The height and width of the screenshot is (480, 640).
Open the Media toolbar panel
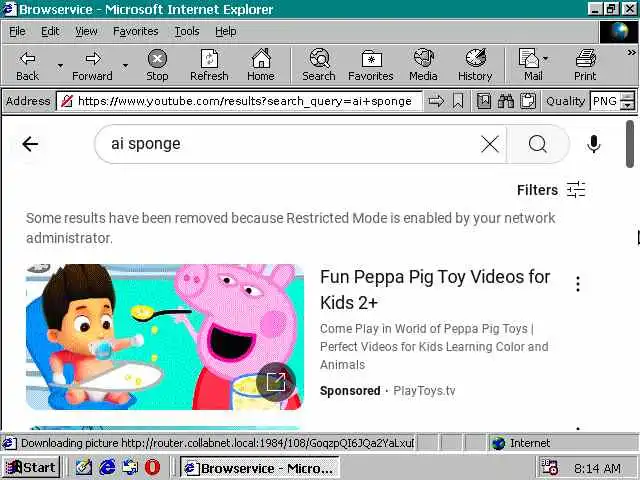pos(423,65)
